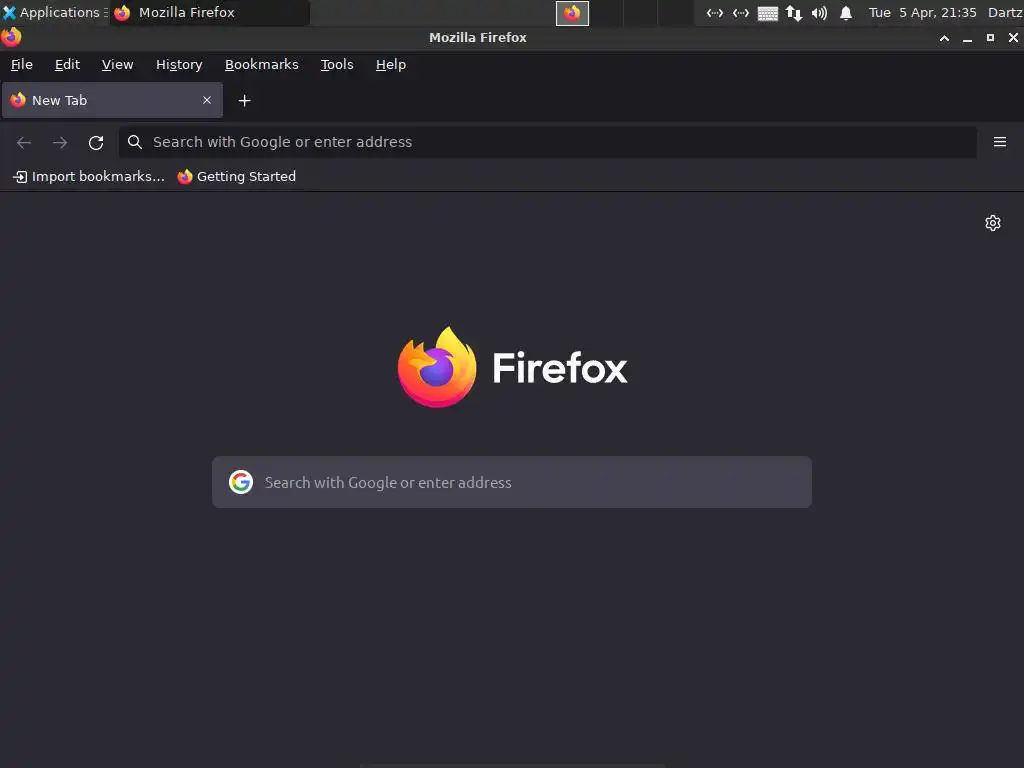Click the date and time clock

click(922, 12)
